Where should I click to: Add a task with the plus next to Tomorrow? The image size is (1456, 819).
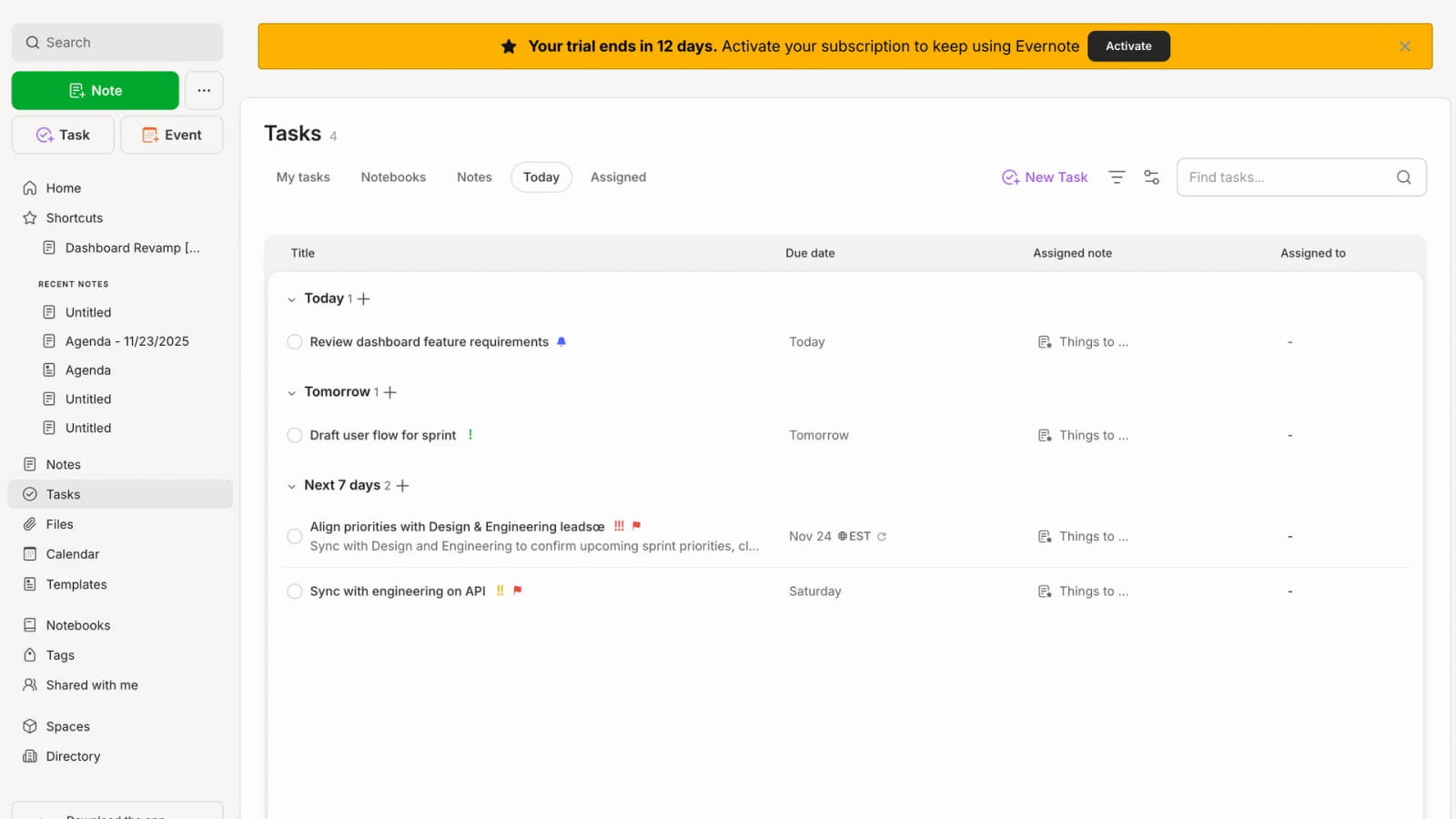pyautogui.click(x=390, y=391)
